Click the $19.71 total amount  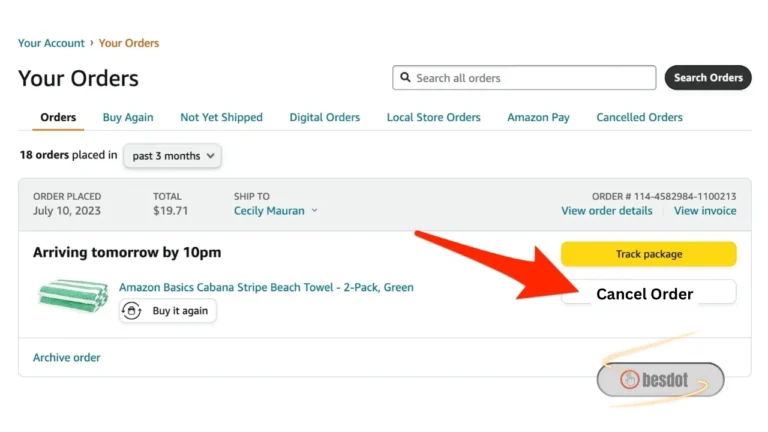pyautogui.click(x=170, y=211)
